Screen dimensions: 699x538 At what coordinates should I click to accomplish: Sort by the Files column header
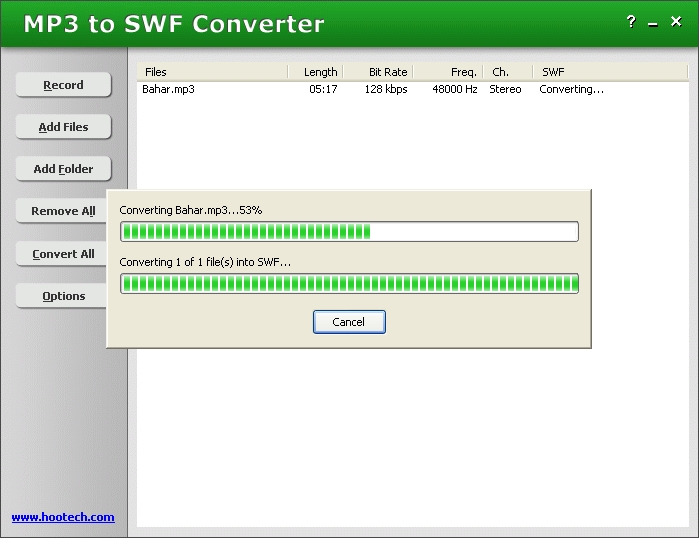click(x=212, y=72)
